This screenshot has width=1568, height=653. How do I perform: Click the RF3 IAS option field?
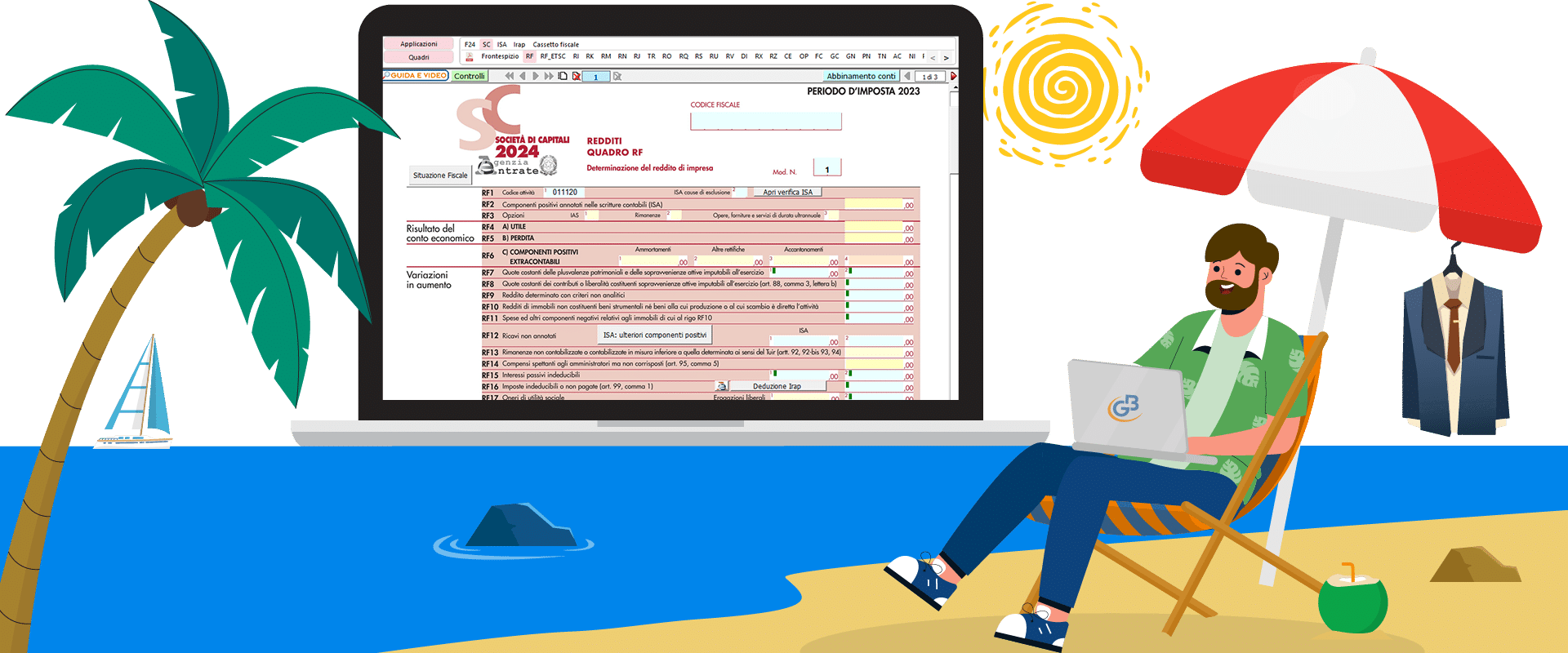coord(592,215)
